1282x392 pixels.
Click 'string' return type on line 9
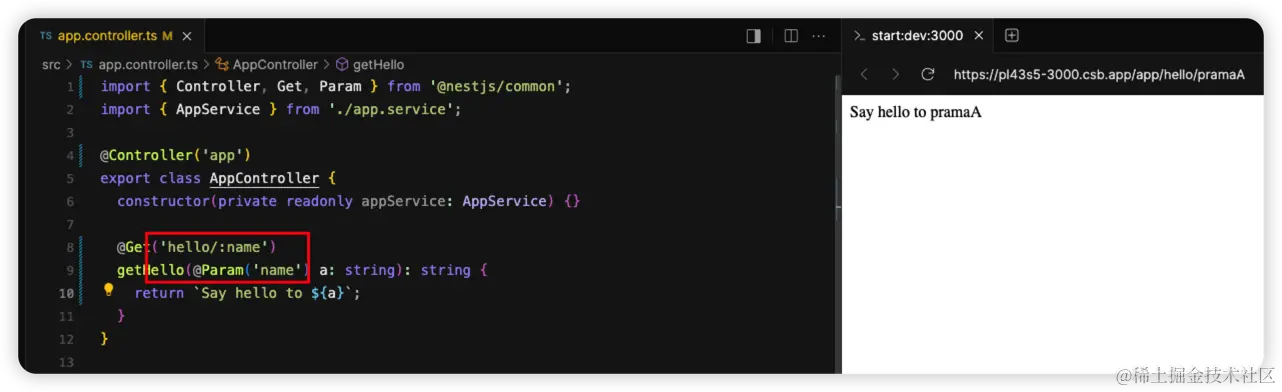446,270
